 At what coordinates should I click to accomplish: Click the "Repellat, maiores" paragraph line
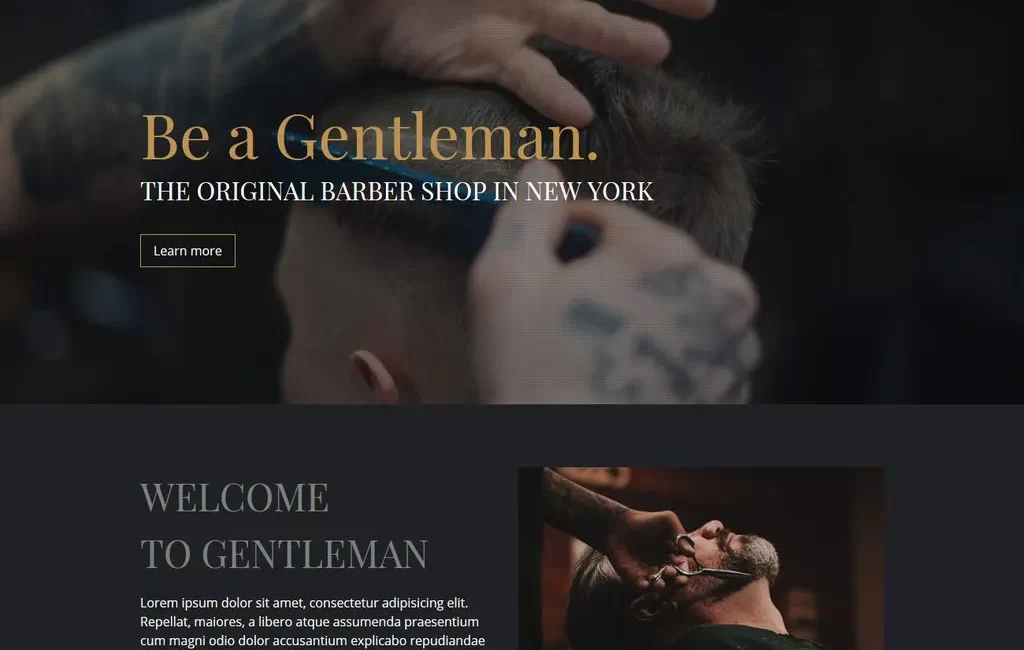(310, 621)
